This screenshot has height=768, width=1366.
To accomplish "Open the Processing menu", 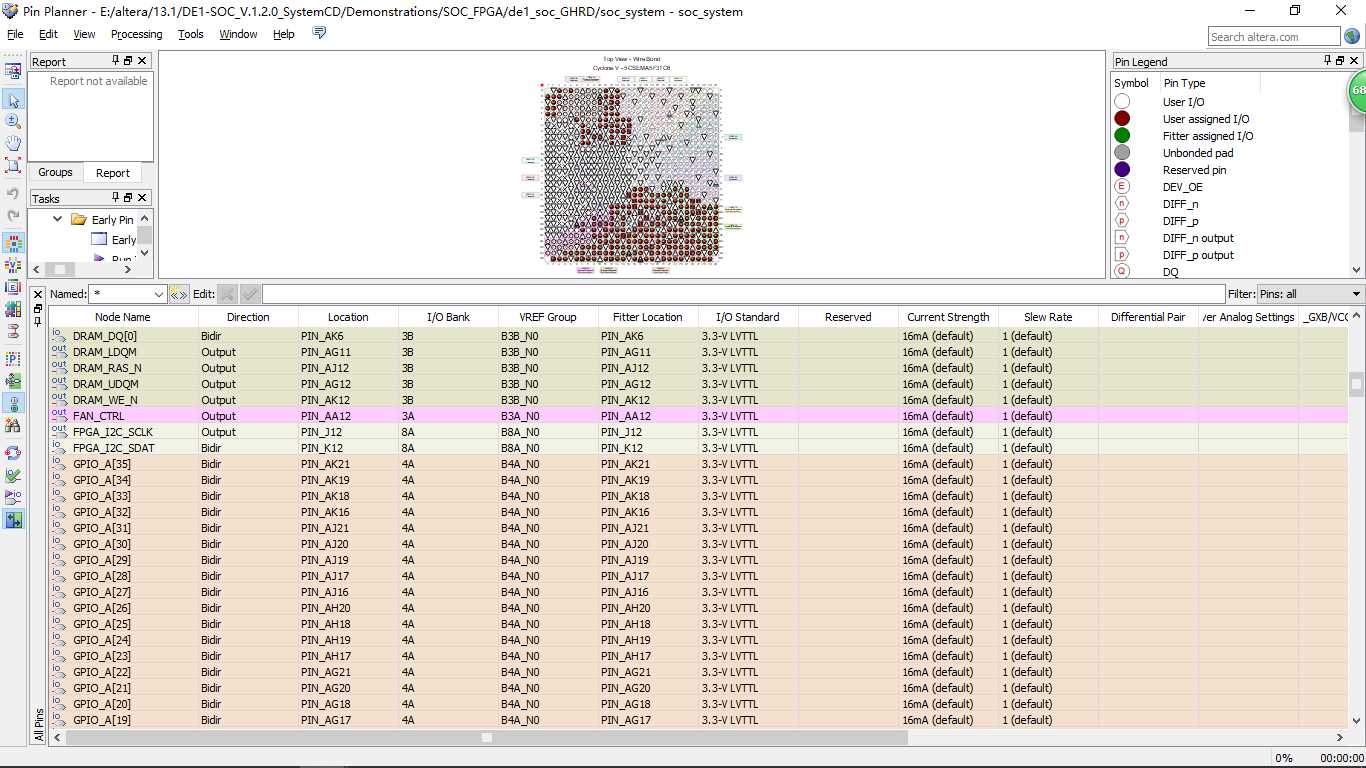I will (136, 34).
